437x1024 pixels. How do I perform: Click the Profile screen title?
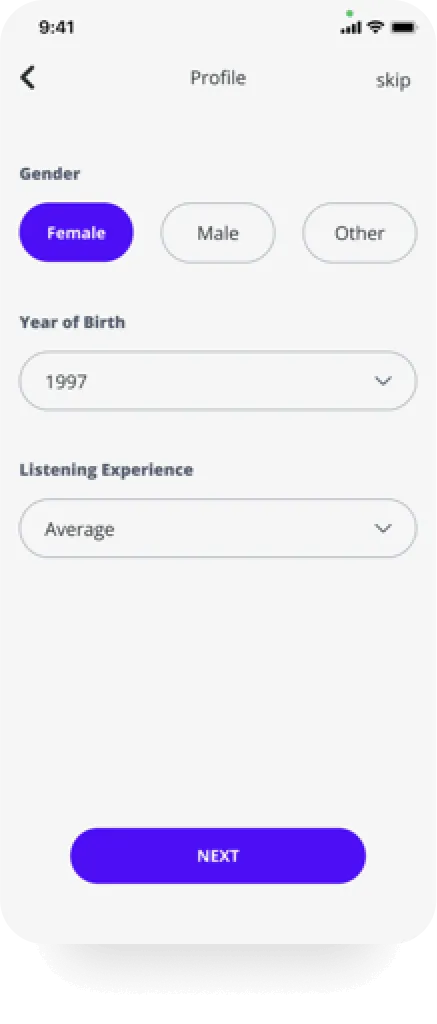coord(218,78)
